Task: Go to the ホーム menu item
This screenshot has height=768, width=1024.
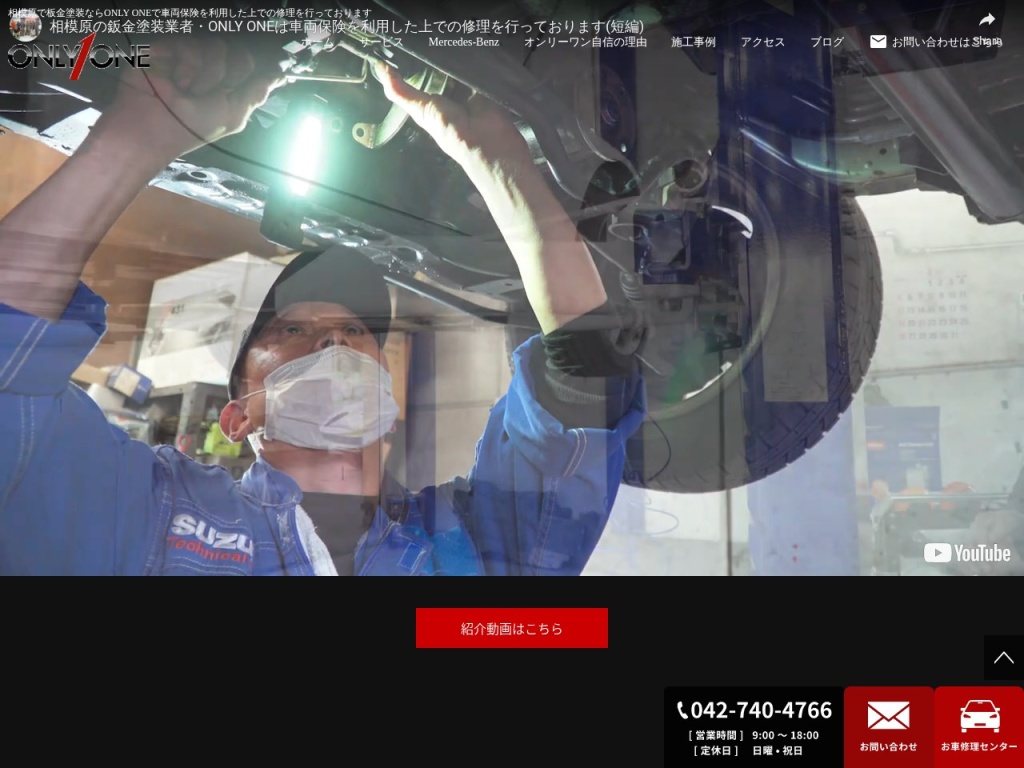Action: (x=318, y=42)
